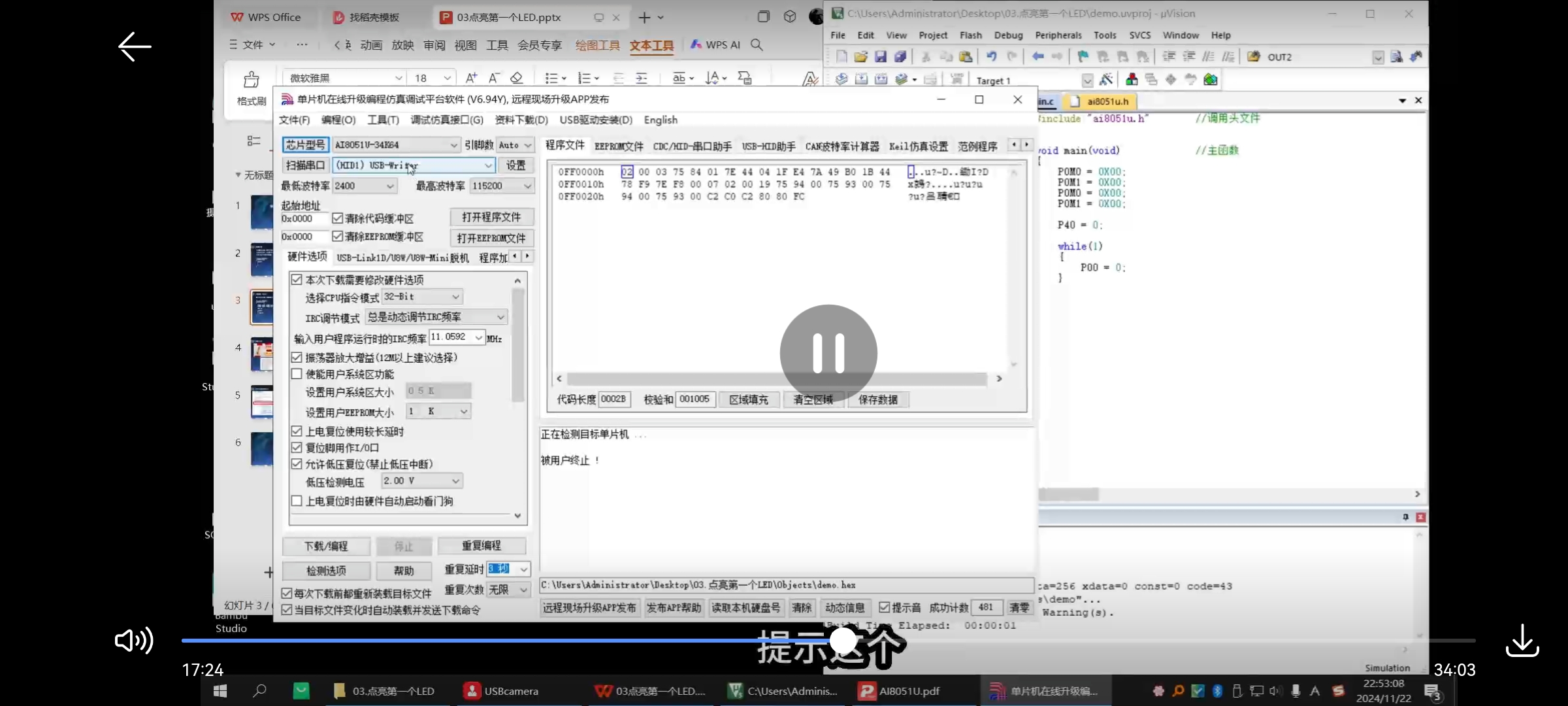Toggle 提示音 checkbox
The width and height of the screenshot is (1568, 706).
885,607
